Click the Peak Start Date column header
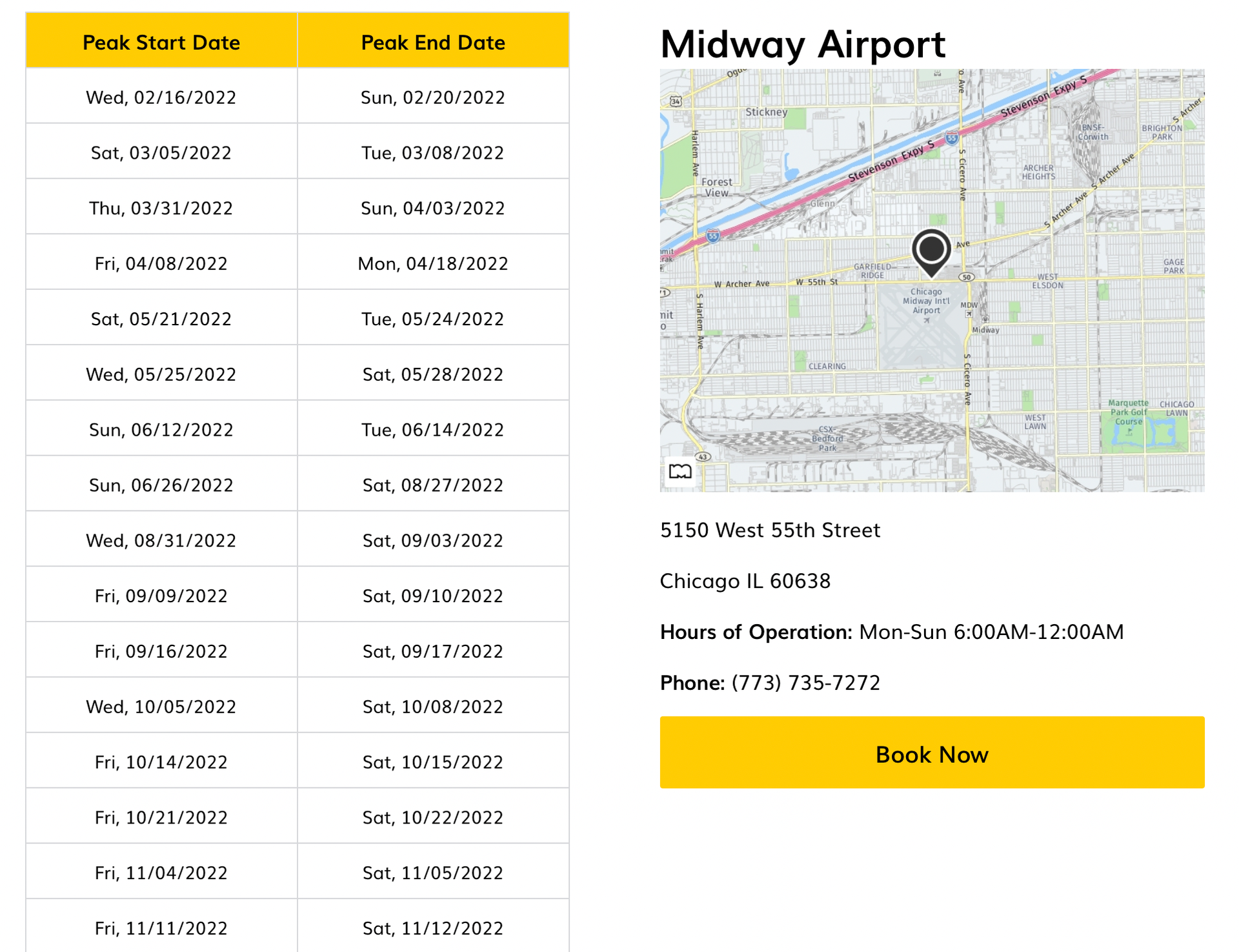 (x=161, y=42)
